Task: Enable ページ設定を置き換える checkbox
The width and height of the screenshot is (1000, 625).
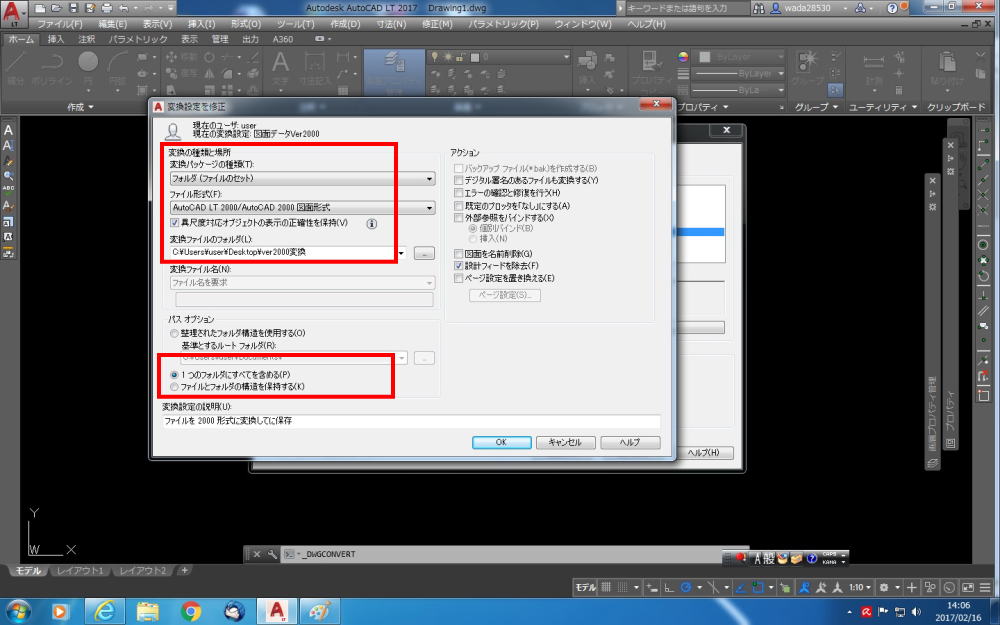Action: [458, 278]
